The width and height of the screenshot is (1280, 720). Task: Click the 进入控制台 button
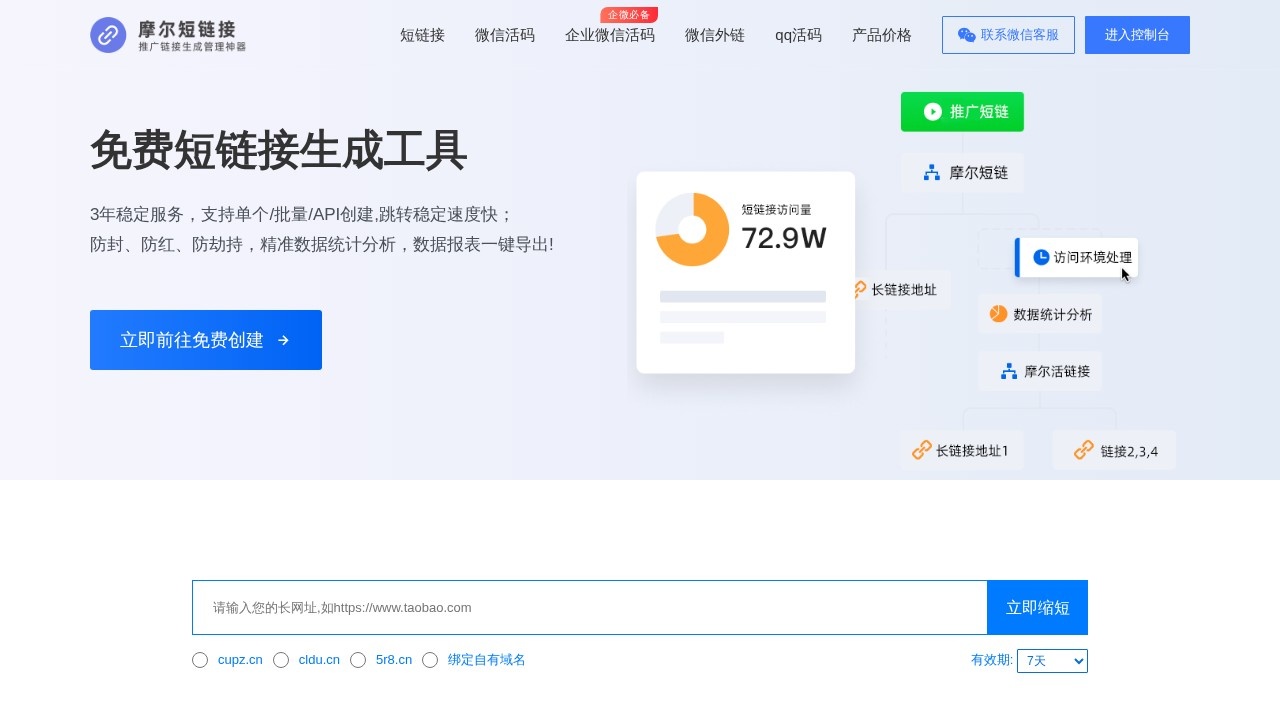(x=1137, y=34)
